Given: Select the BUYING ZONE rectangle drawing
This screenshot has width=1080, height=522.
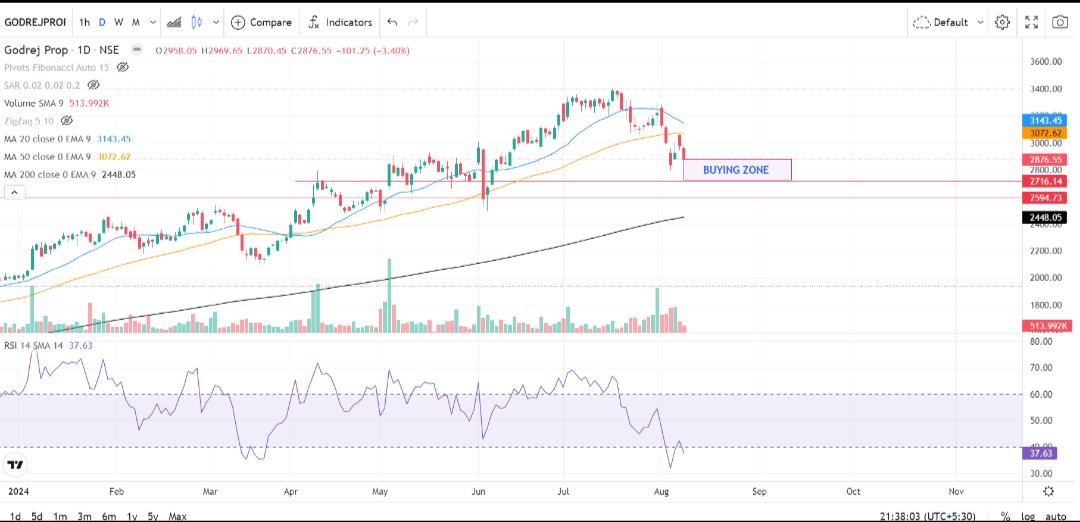Looking at the screenshot, I should (x=737, y=170).
